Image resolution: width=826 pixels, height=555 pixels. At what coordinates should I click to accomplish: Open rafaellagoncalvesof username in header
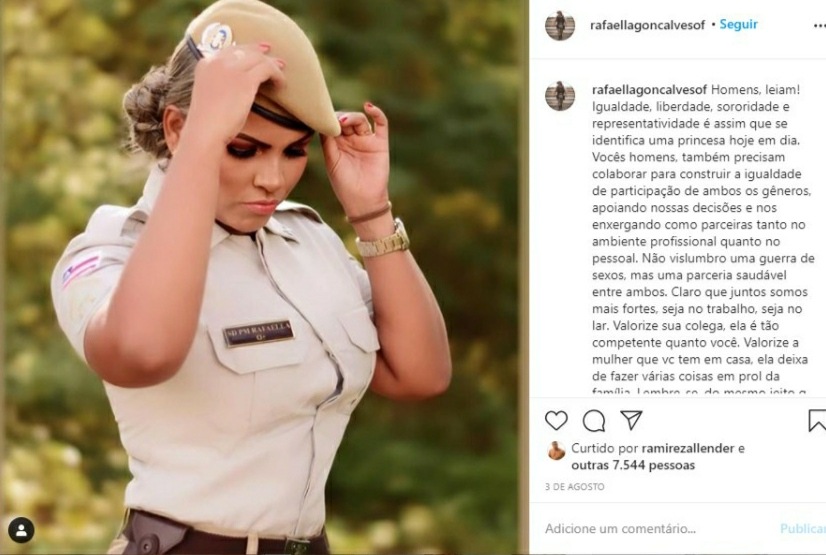[647, 25]
